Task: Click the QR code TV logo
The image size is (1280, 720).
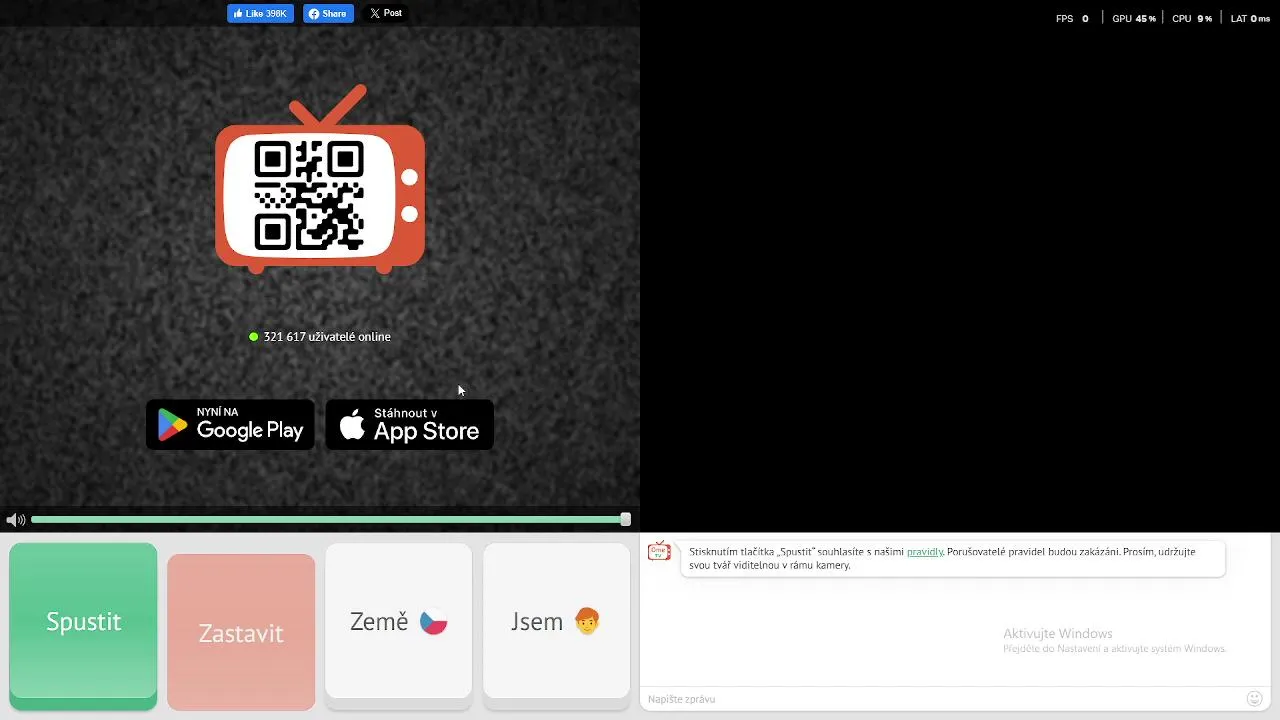Action: (x=320, y=179)
